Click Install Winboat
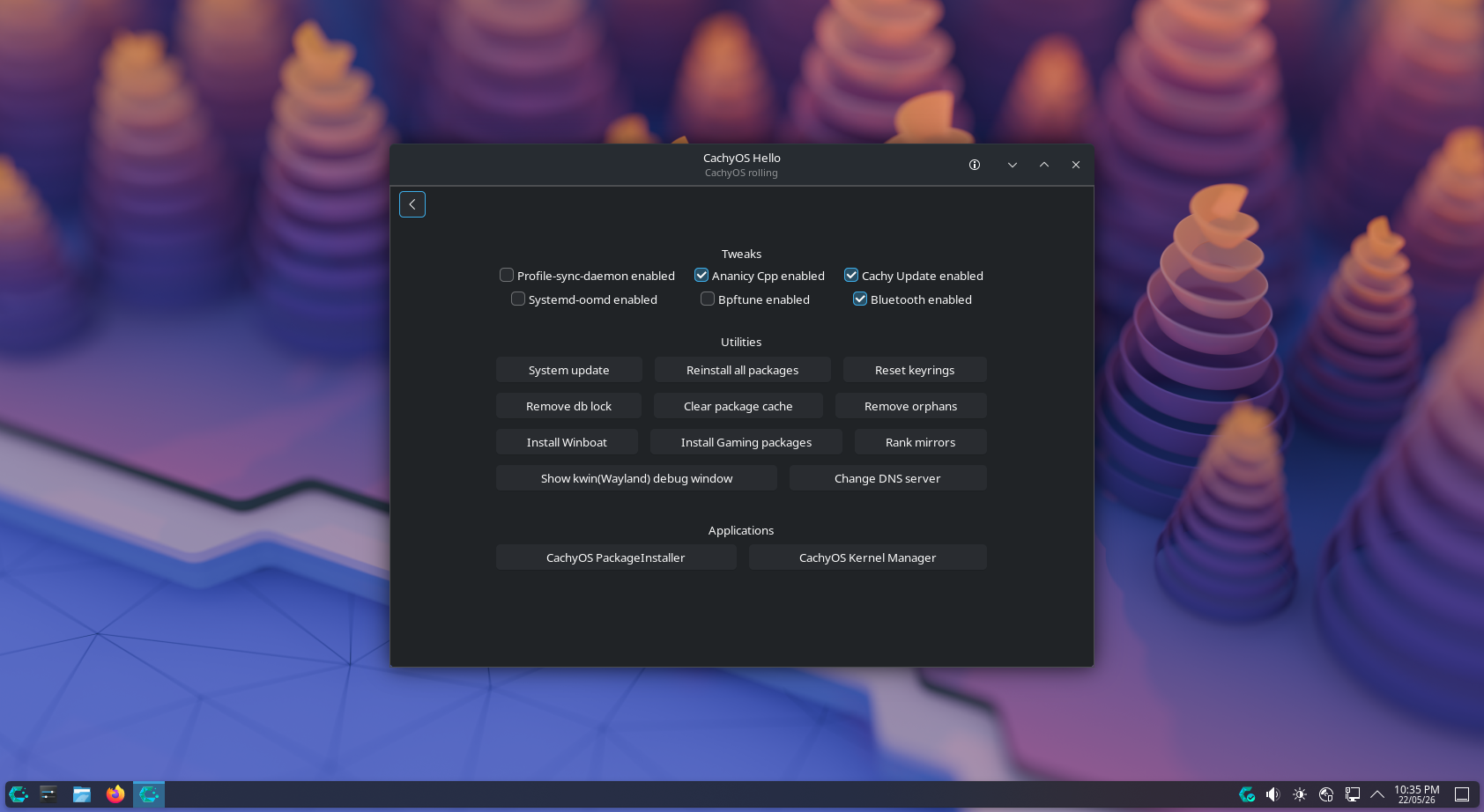Screen dimensions: 1484x812 pos(567,442)
